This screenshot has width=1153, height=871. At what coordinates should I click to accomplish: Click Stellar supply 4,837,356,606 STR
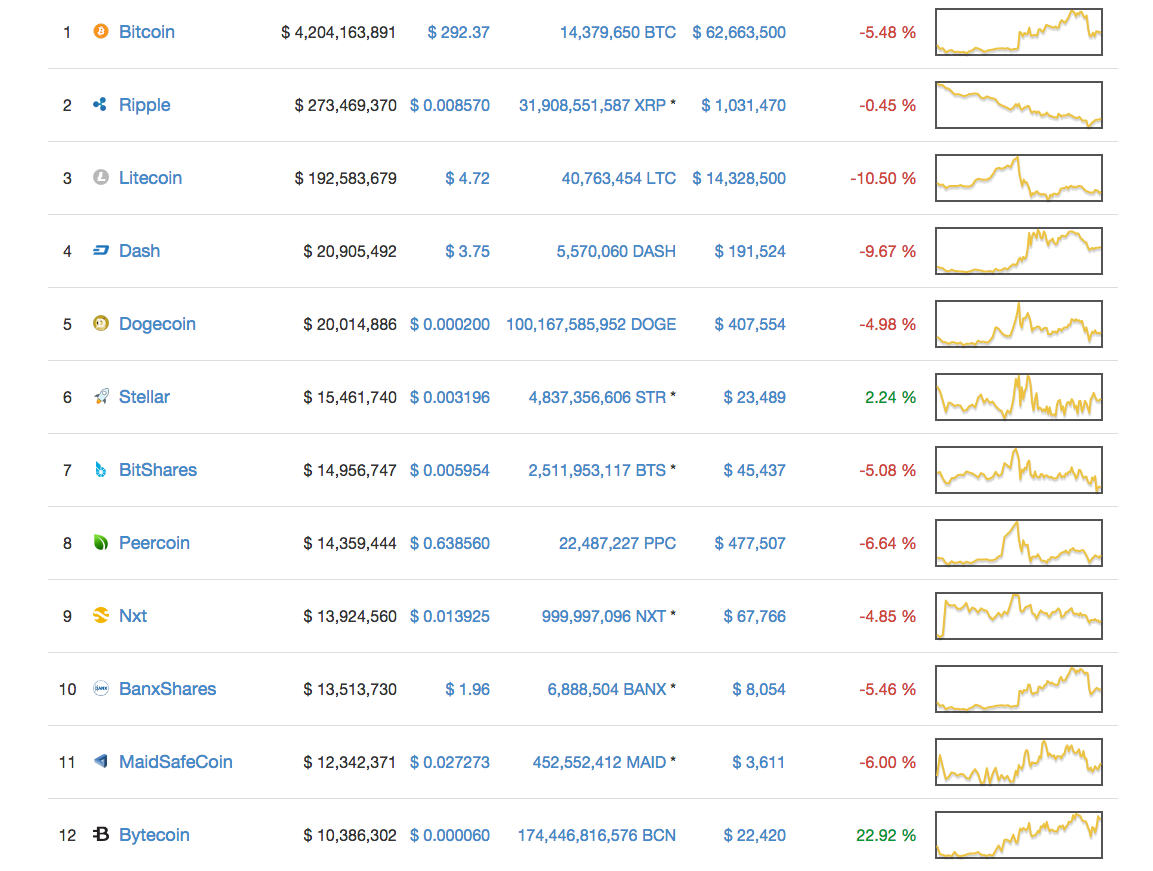(597, 397)
